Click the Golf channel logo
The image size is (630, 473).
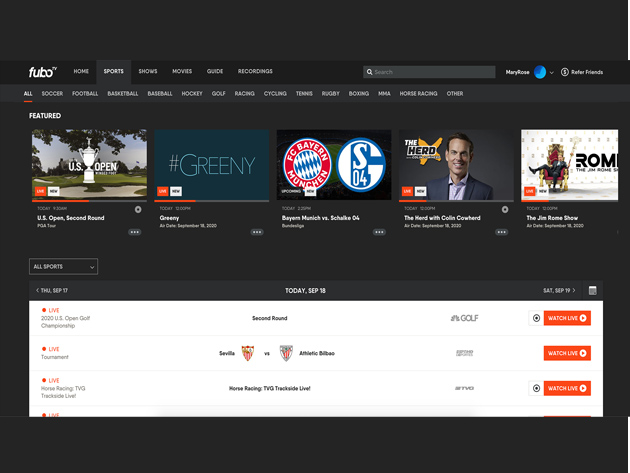464,318
